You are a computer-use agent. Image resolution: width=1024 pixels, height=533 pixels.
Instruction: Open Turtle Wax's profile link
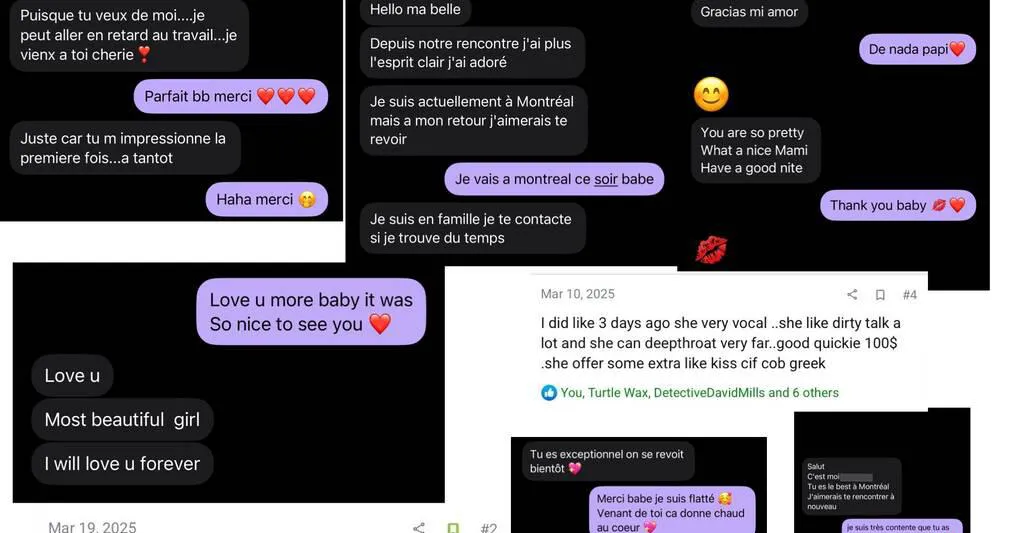click(617, 393)
